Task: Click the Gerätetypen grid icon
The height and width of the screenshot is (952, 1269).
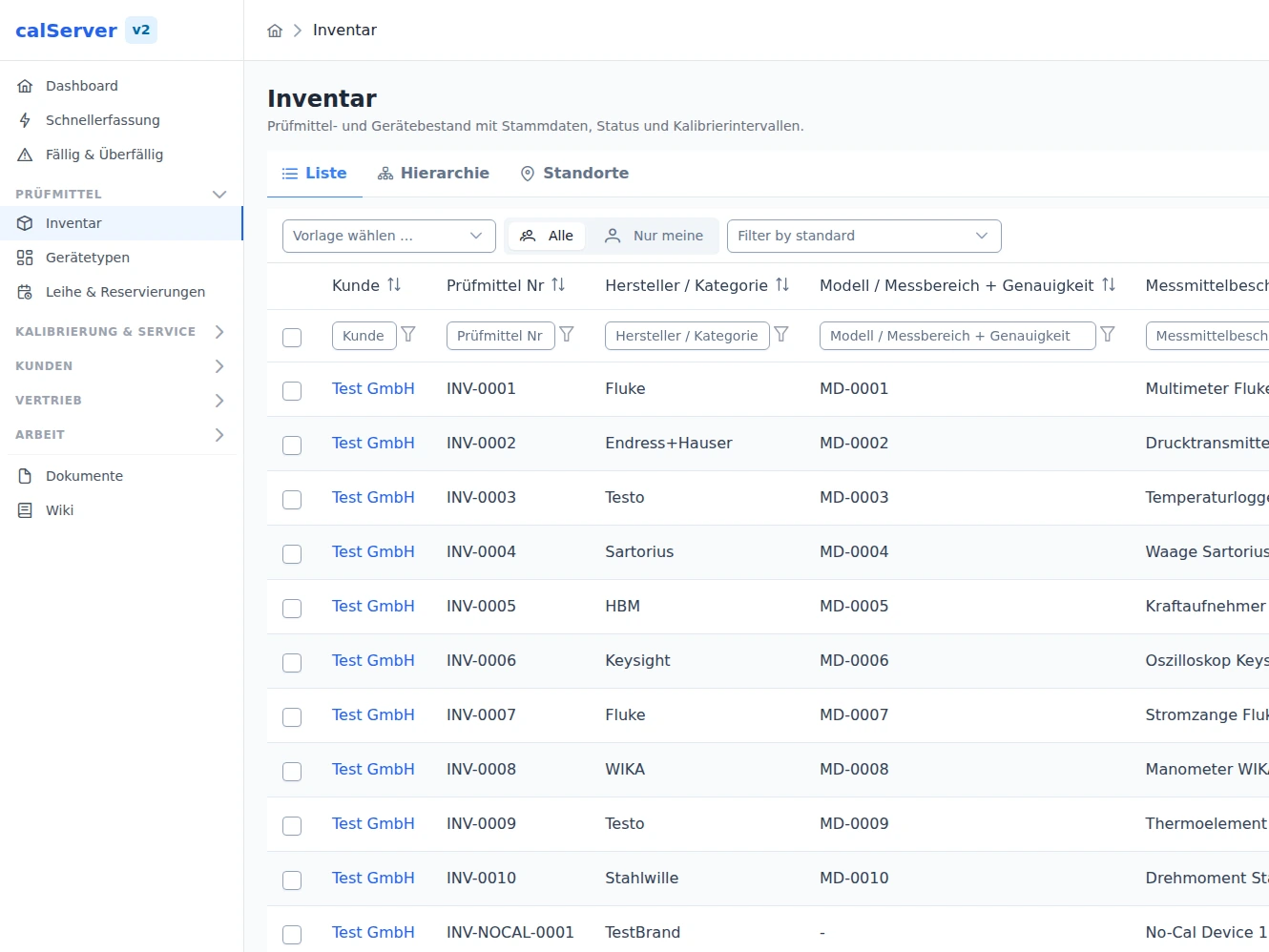Action: (x=25, y=258)
